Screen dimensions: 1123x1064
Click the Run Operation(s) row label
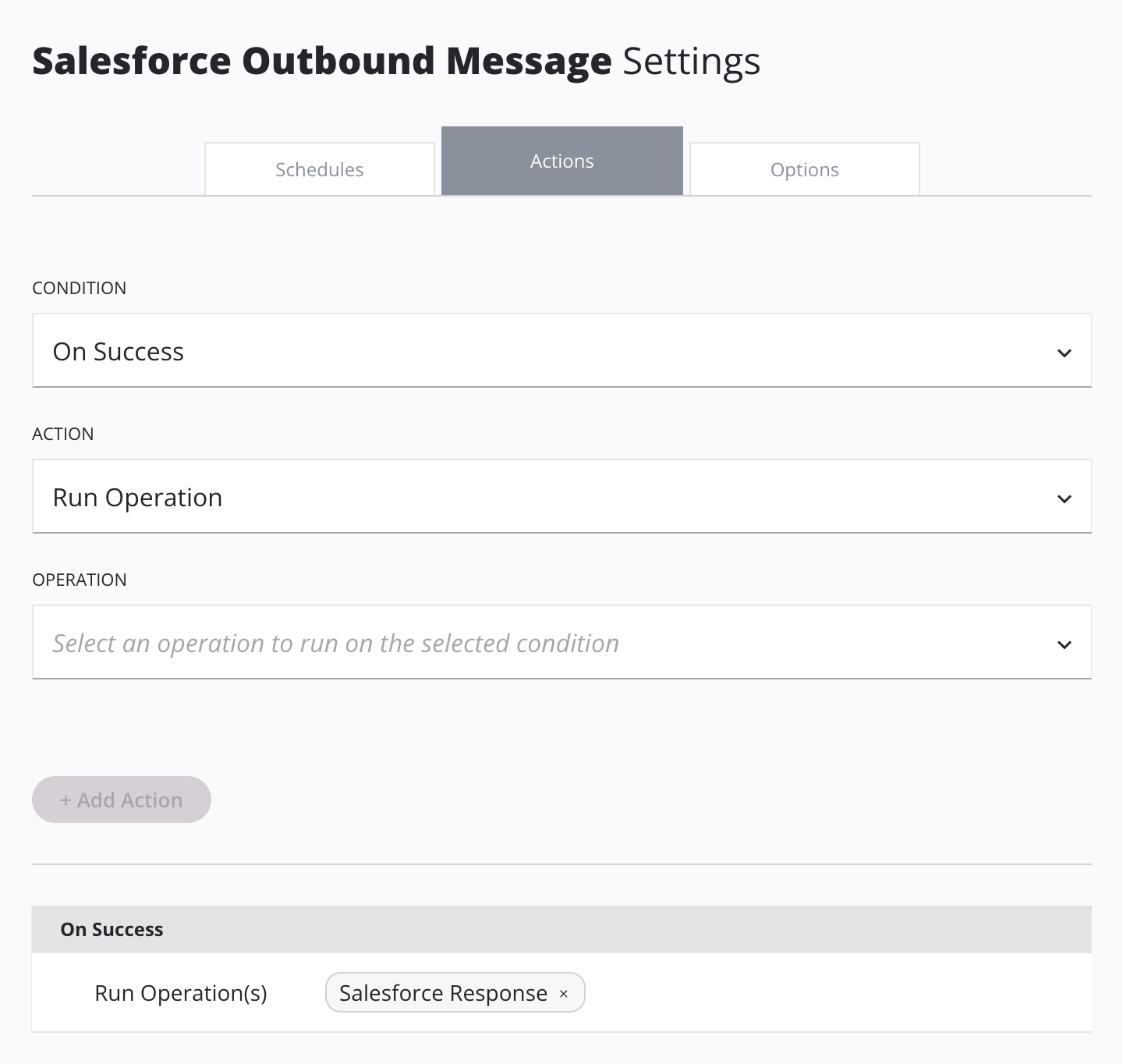point(180,993)
